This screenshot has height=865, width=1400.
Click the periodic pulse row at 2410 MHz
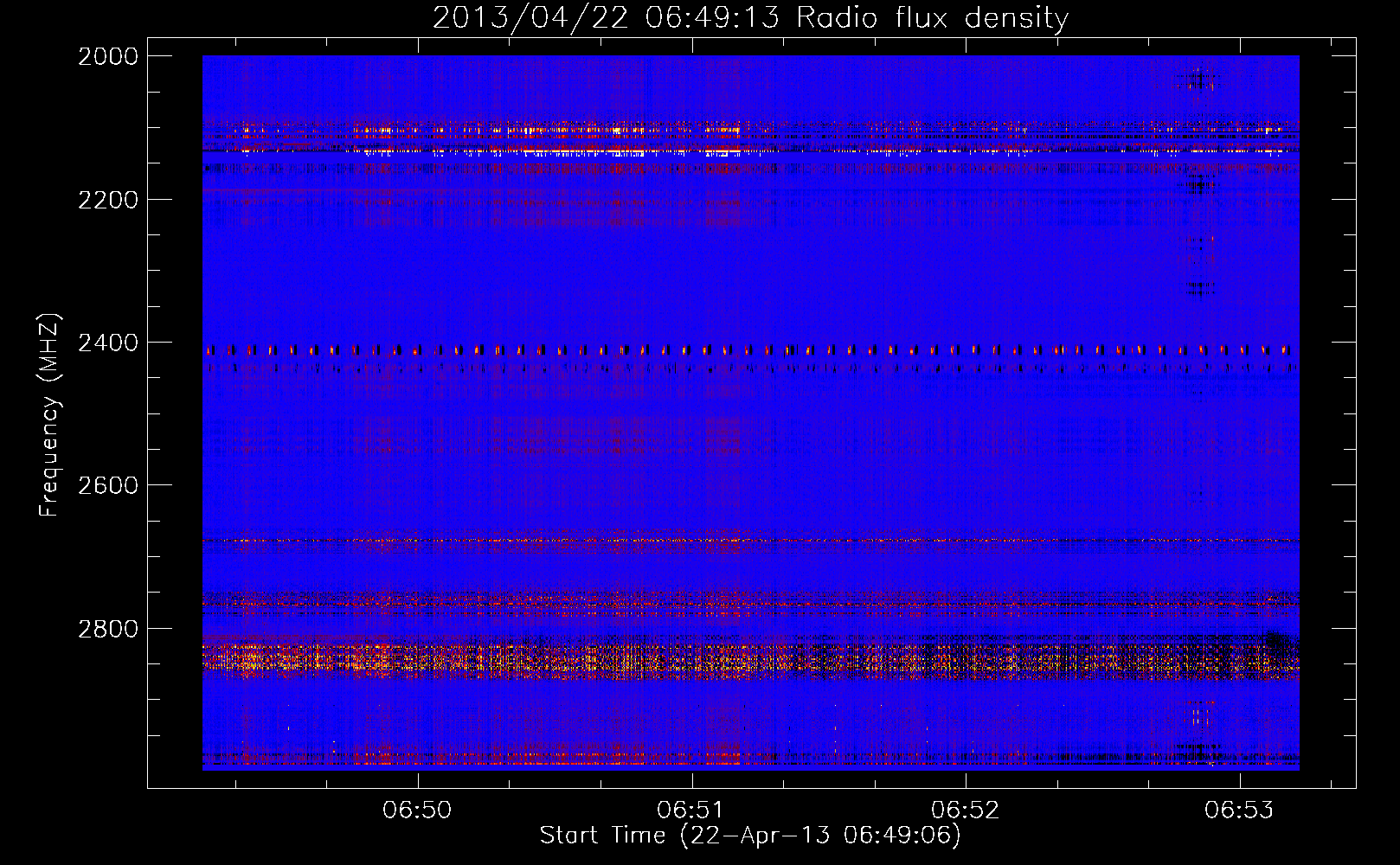click(750, 350)
